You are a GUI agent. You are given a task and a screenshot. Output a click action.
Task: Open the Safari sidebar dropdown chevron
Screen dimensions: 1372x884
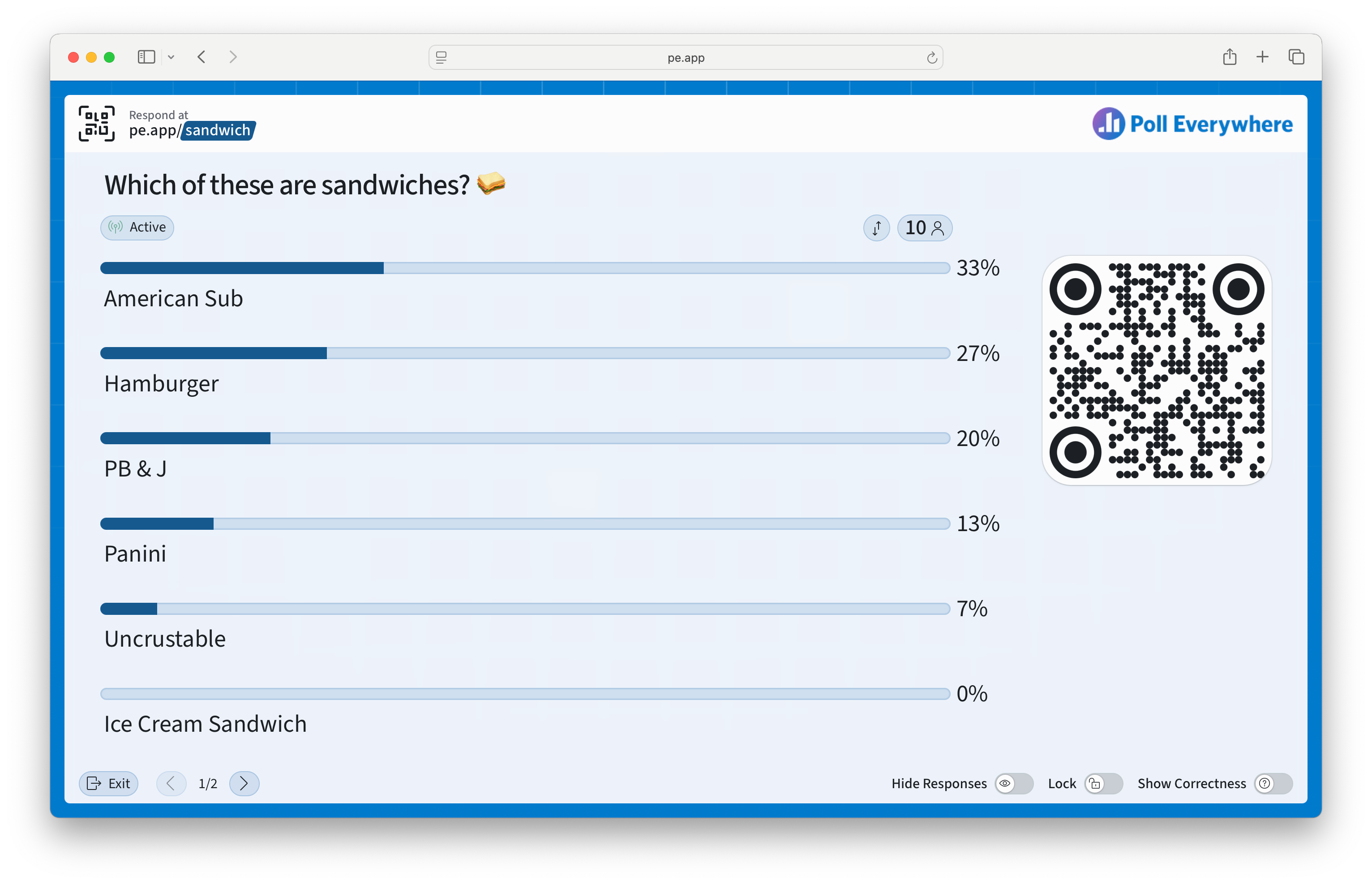(171, 57)
